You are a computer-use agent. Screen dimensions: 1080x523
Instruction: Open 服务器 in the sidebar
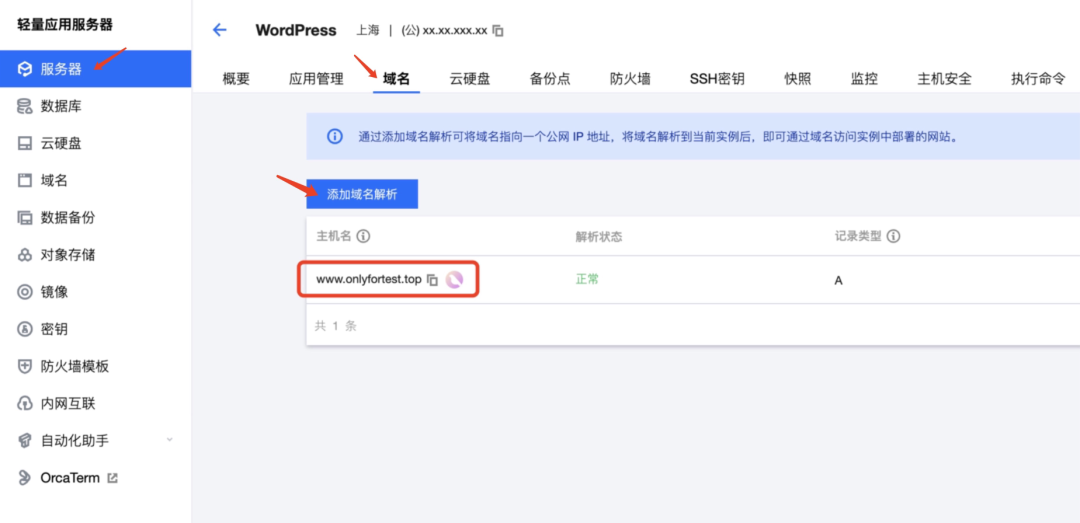tap(96, 69)
